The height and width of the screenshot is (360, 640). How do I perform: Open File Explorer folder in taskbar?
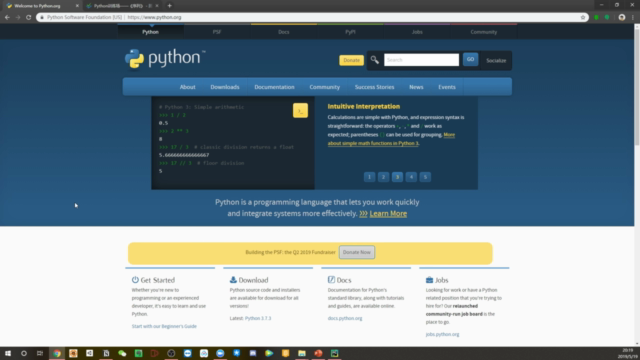[x=302, y=353]
